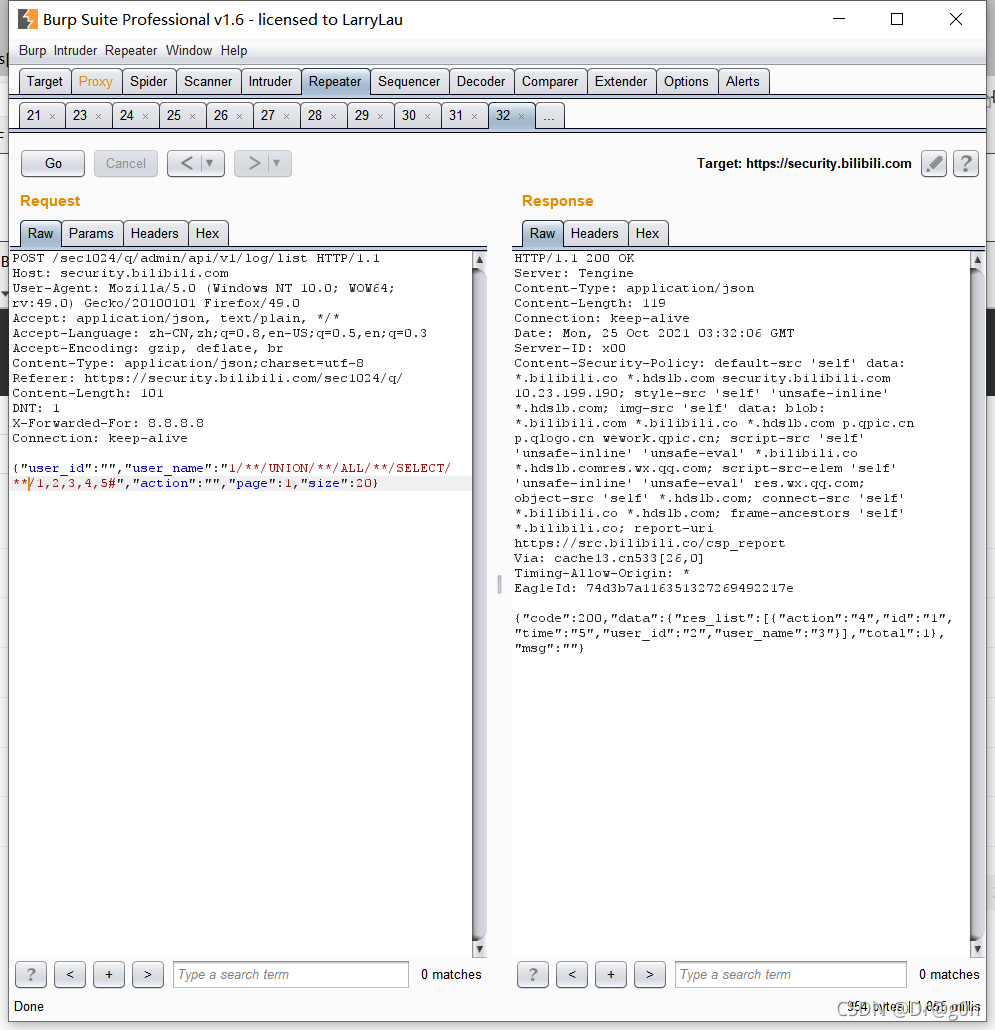Click the response pane scroll up arrow

coord(977,259)
